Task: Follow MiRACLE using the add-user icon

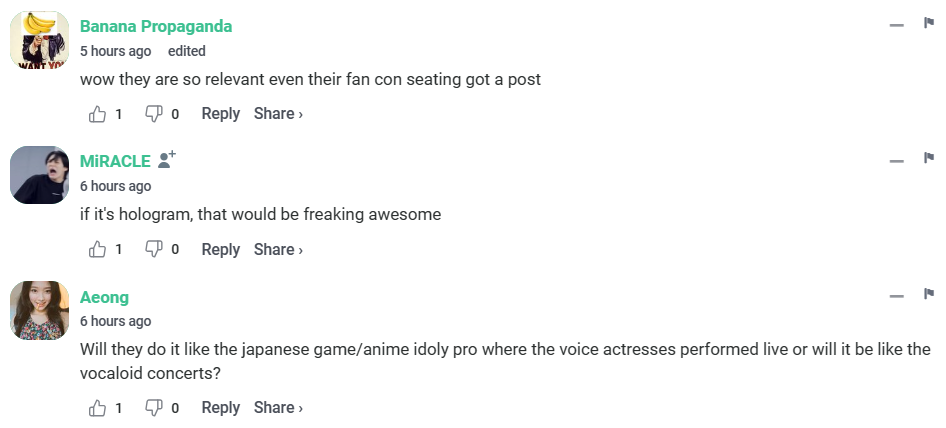Action: click(167, 160)
